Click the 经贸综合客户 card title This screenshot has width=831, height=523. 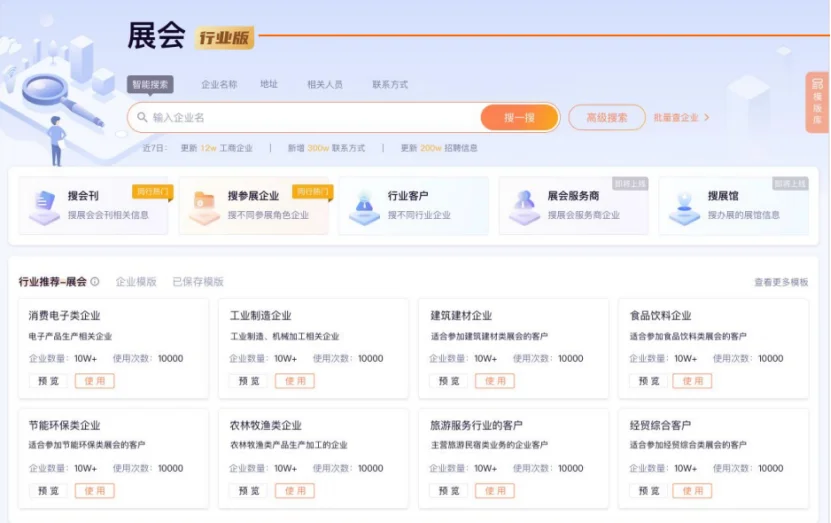point(660,425)
